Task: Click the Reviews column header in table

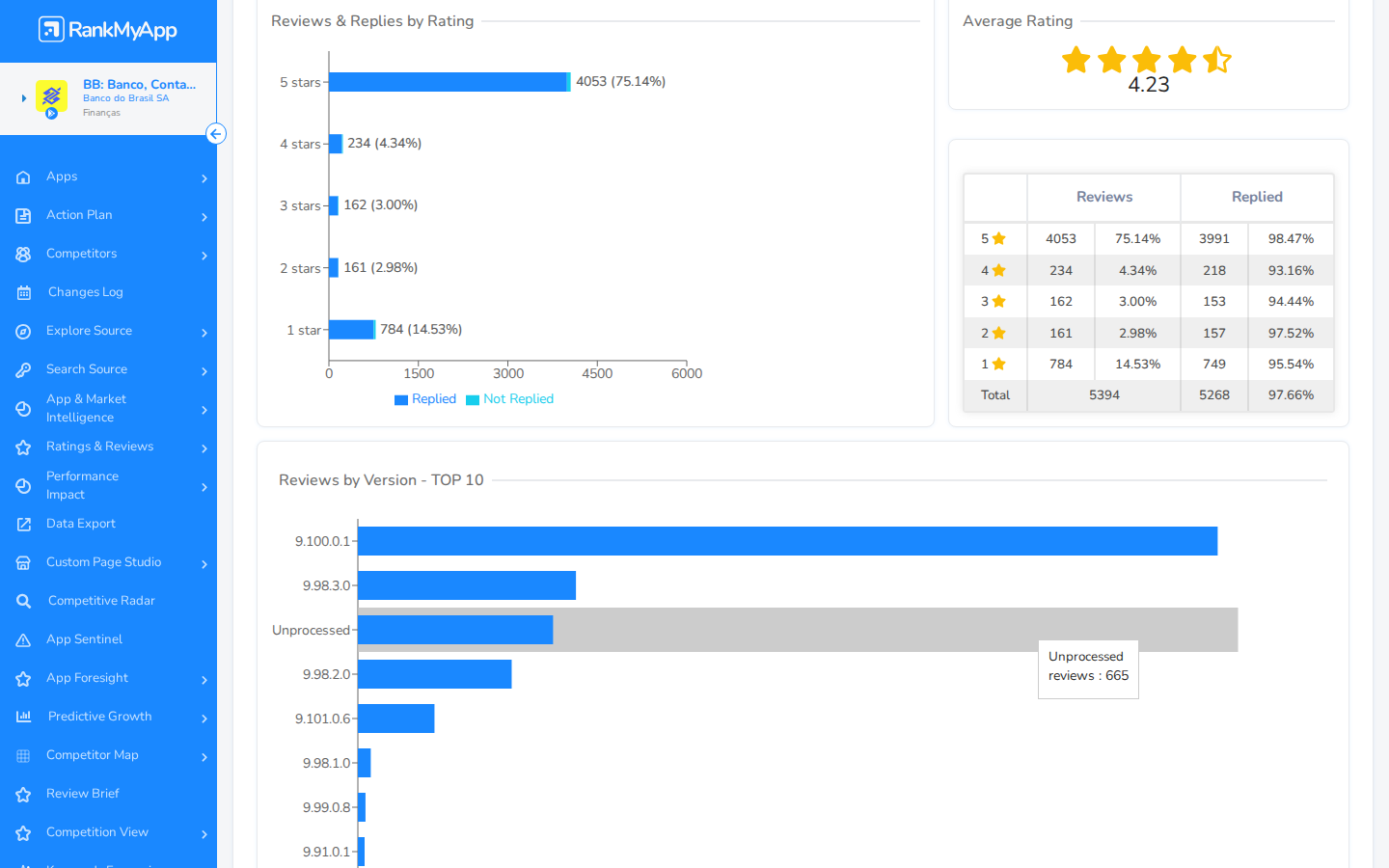Action: point(1104,197)
